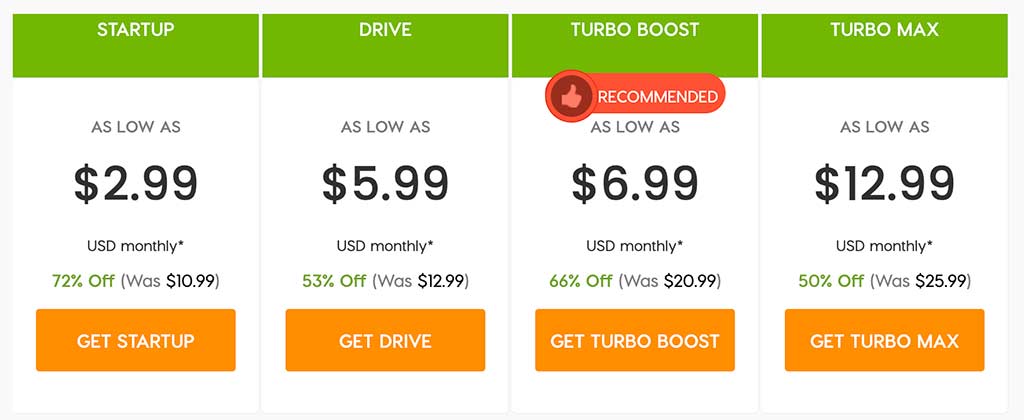1024x420 pixels.
Task: Open the Turbo Boost plan header
Action: tap(634, 30)
